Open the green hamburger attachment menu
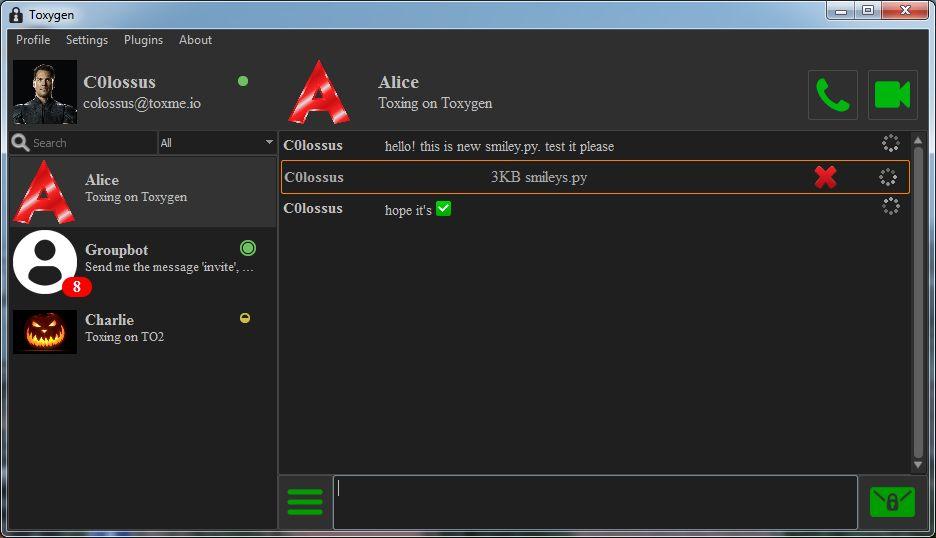 pos(305,501)
